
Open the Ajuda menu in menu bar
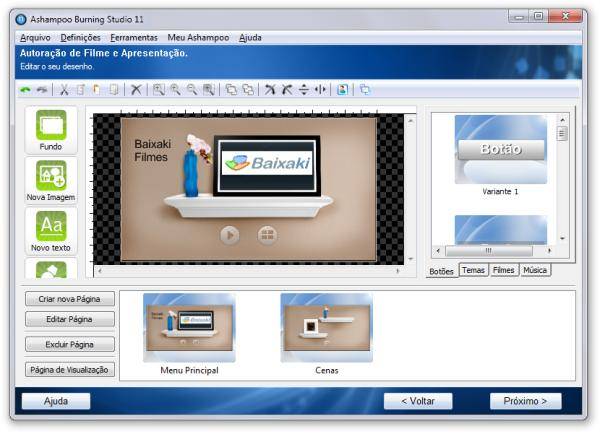point(250,38)
